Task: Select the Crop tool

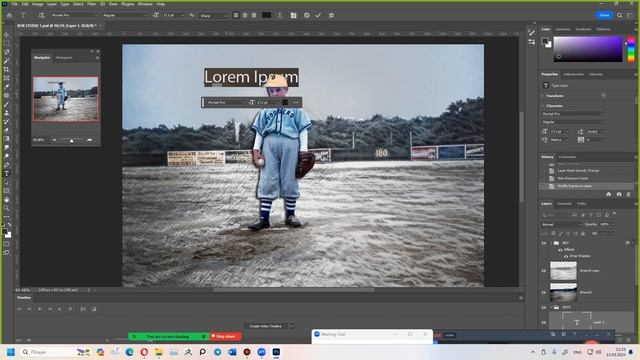Action: pyautogui.click(x=7, y=69)
